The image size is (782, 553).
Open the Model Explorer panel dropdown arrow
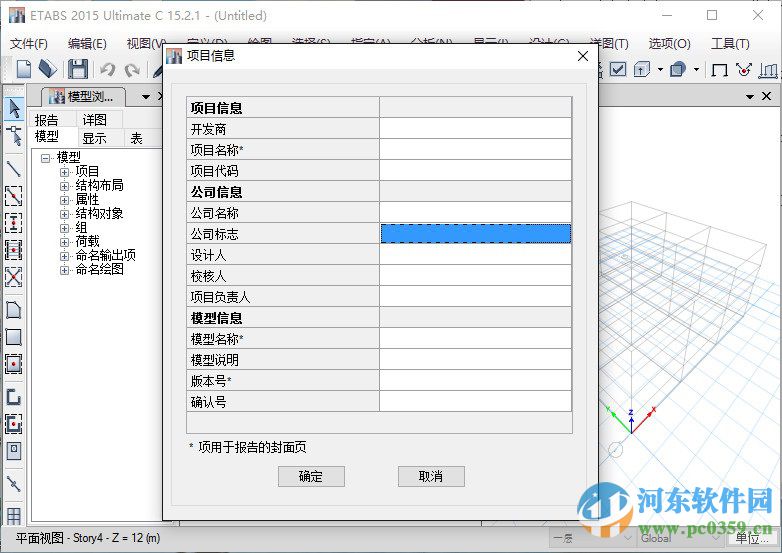(146, 97)
